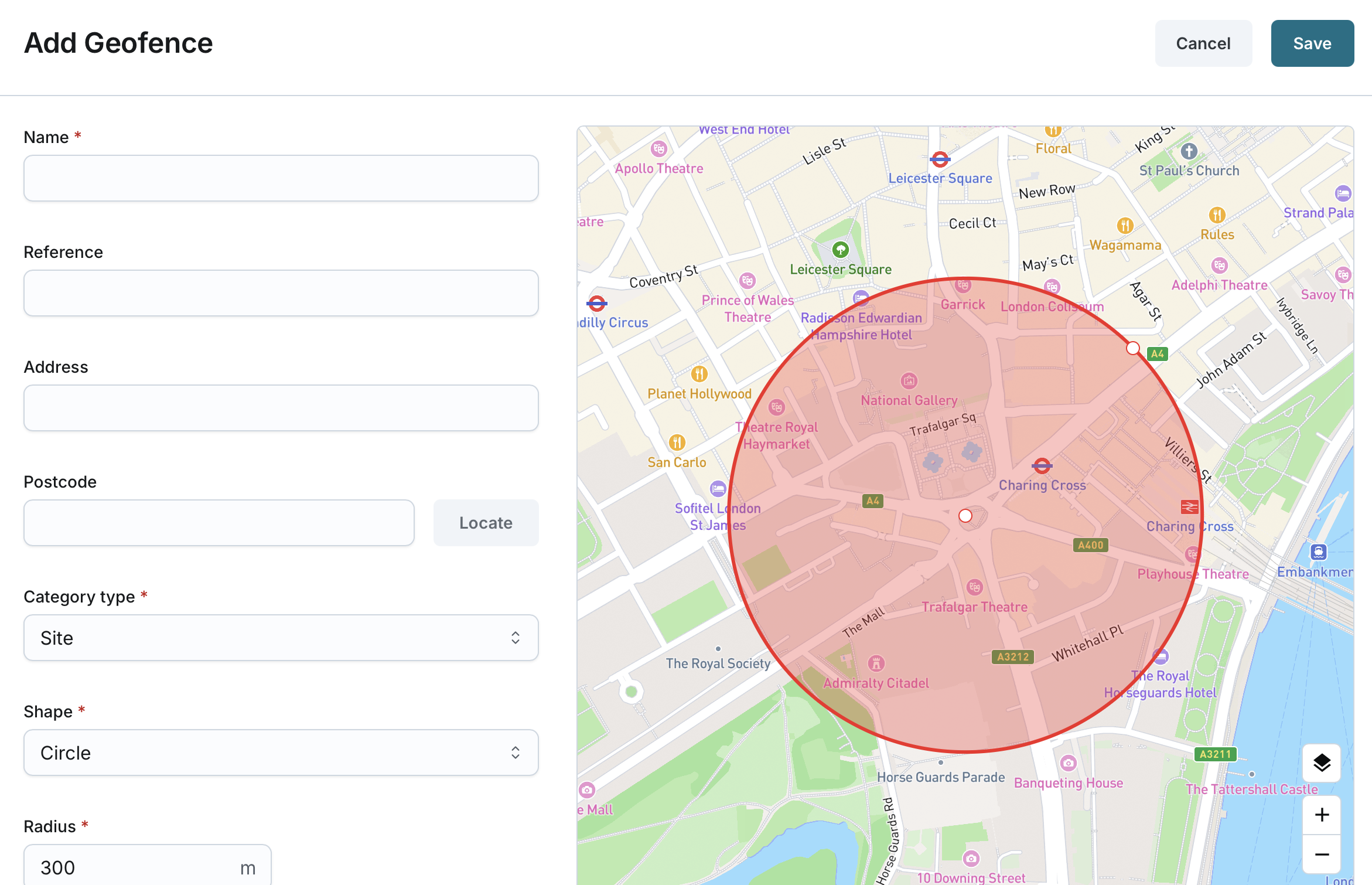Click the Locate button
The image size is (1372, 885).
coord(486,523)
